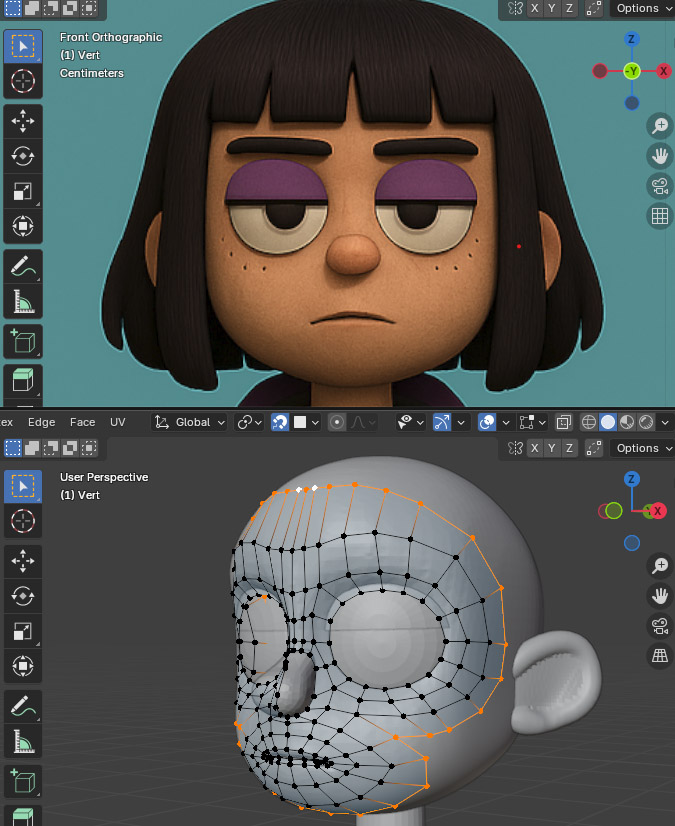The width and height of the screenshot is (675, 826).
Task: Choose the Scale tool in top viewport
Action: point(23,191)
